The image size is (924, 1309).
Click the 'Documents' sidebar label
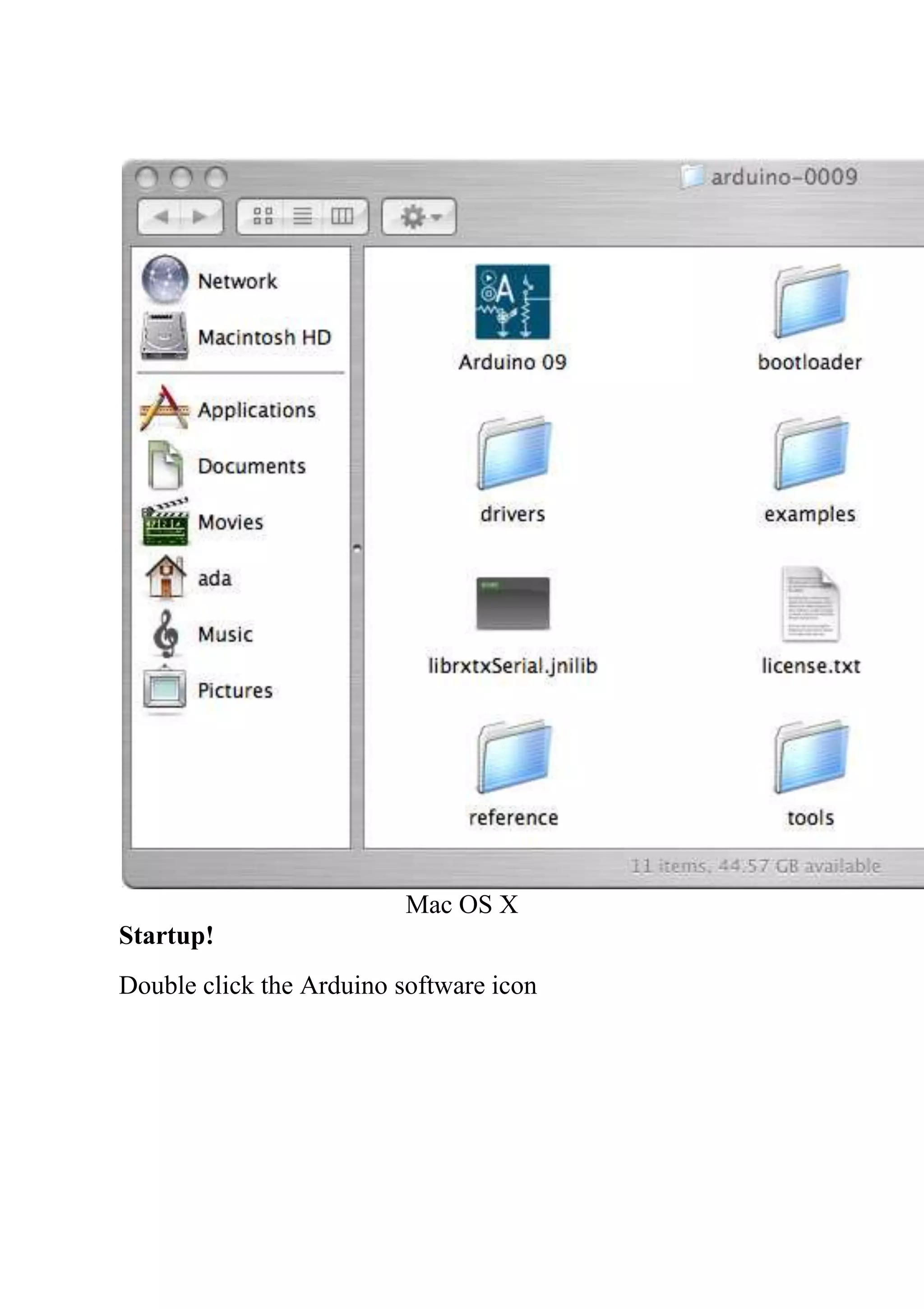pyautogui.click(x=251, y=467)
